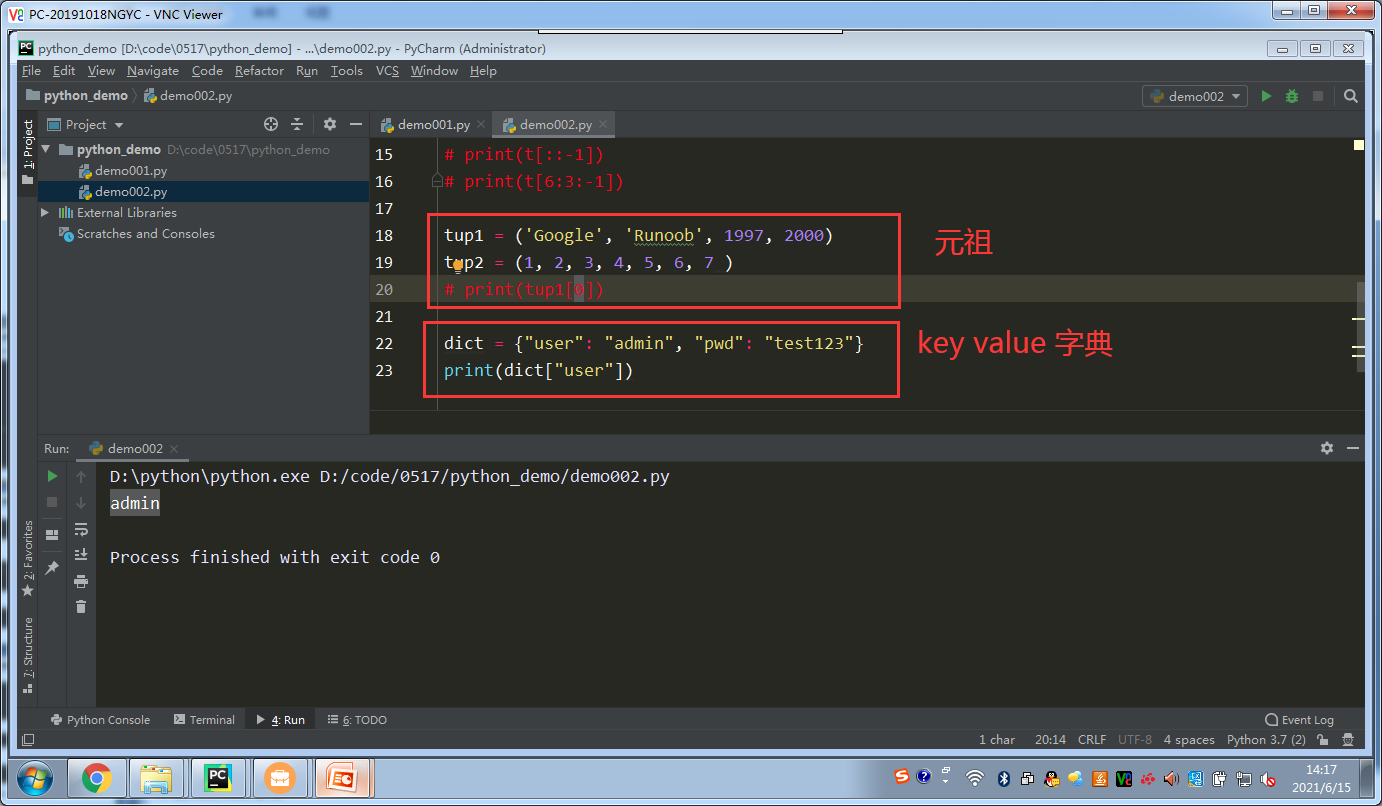Open the 6: TODO tool window

[x=357, y=720]
